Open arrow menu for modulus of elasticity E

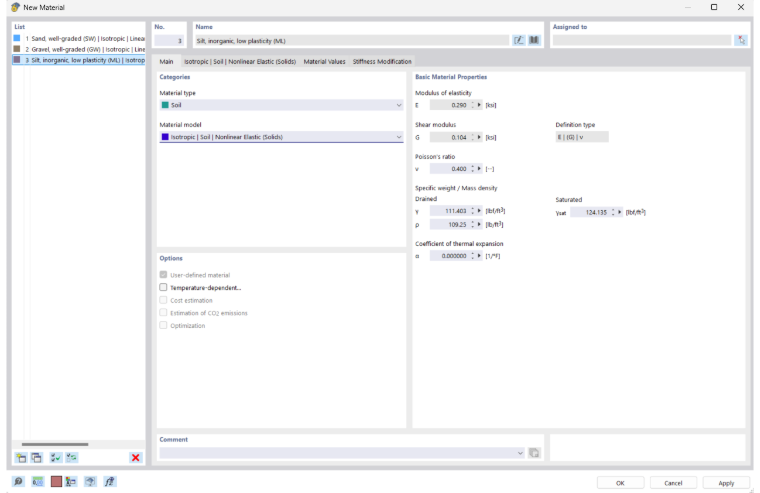click(x=479, y=105)
